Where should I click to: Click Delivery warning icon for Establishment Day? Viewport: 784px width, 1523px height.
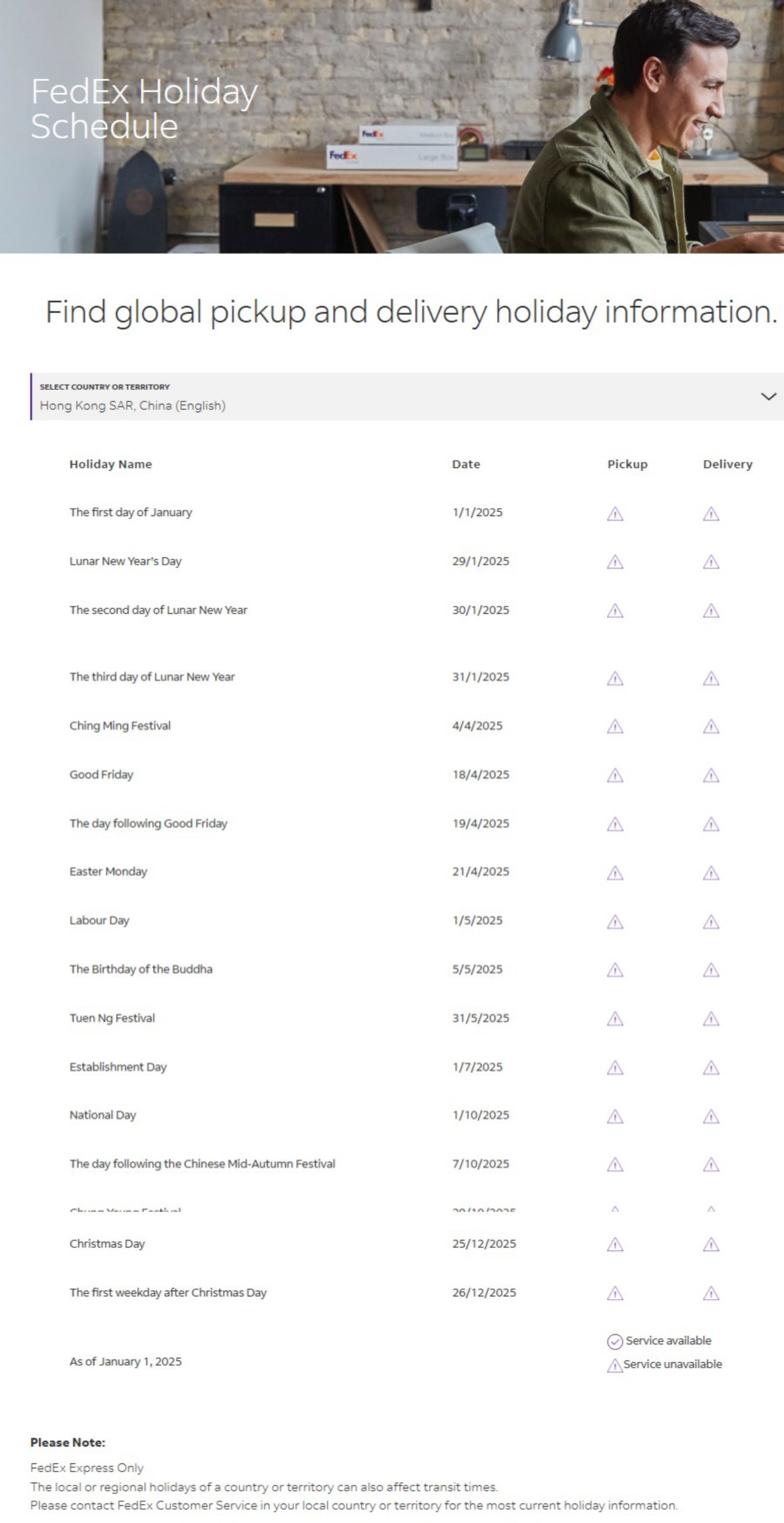tap(711, 1068)
